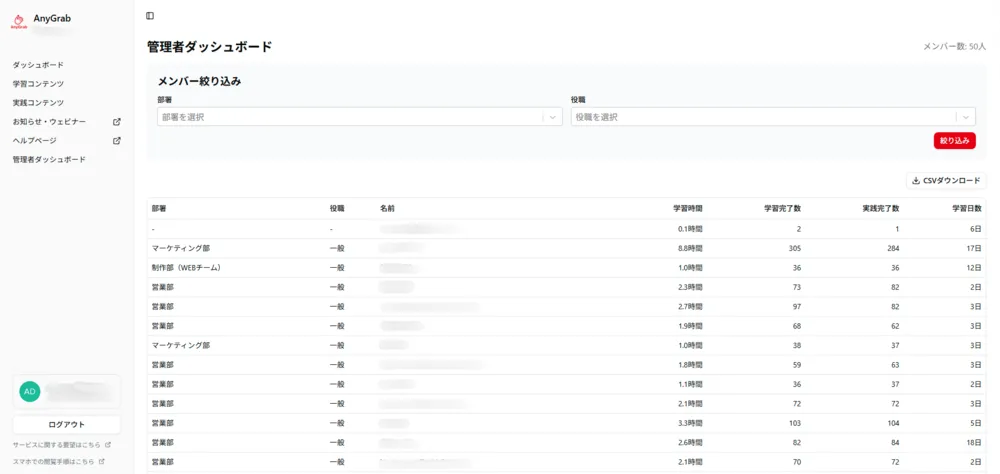Image resolution: width=1000 pixels, height=474 pixels.
Task: Open 管理者ダッシュボード sidebar item
Action: point(49,159)
